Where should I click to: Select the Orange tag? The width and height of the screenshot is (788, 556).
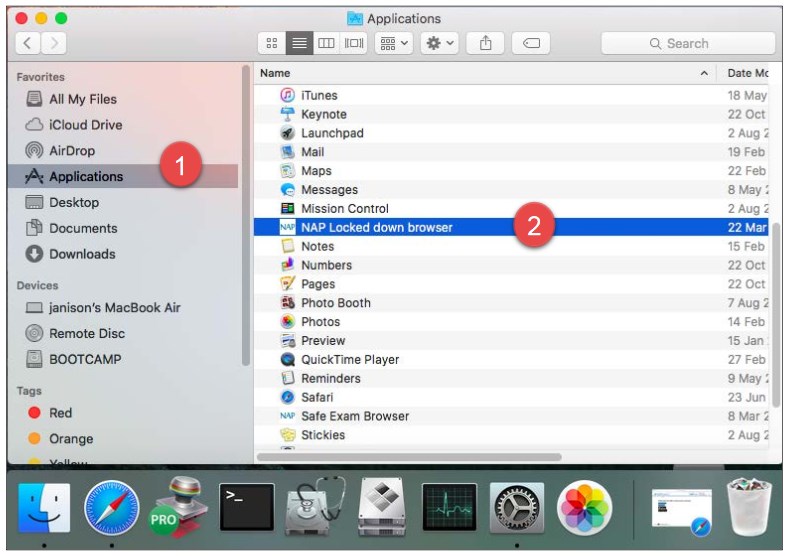coord(71,438)
